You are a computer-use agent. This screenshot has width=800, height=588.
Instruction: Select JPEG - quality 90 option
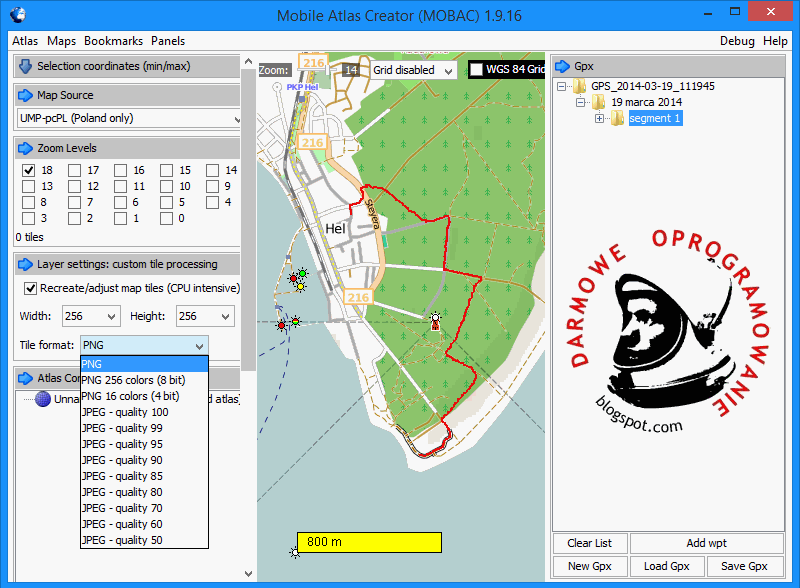pos(144,460)
